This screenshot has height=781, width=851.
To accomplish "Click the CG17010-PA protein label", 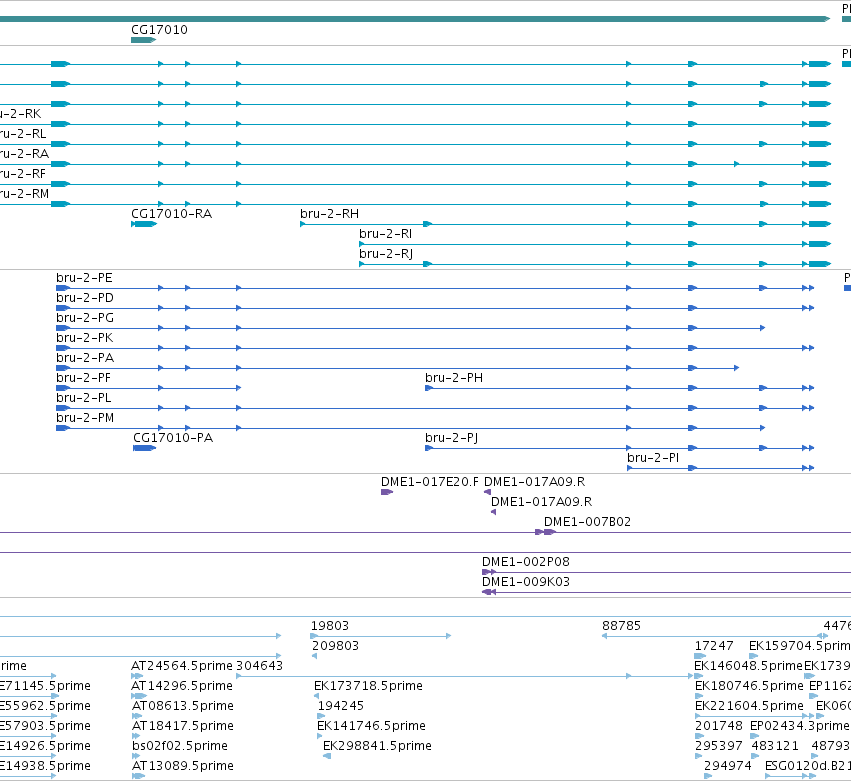I will [173, 438].
